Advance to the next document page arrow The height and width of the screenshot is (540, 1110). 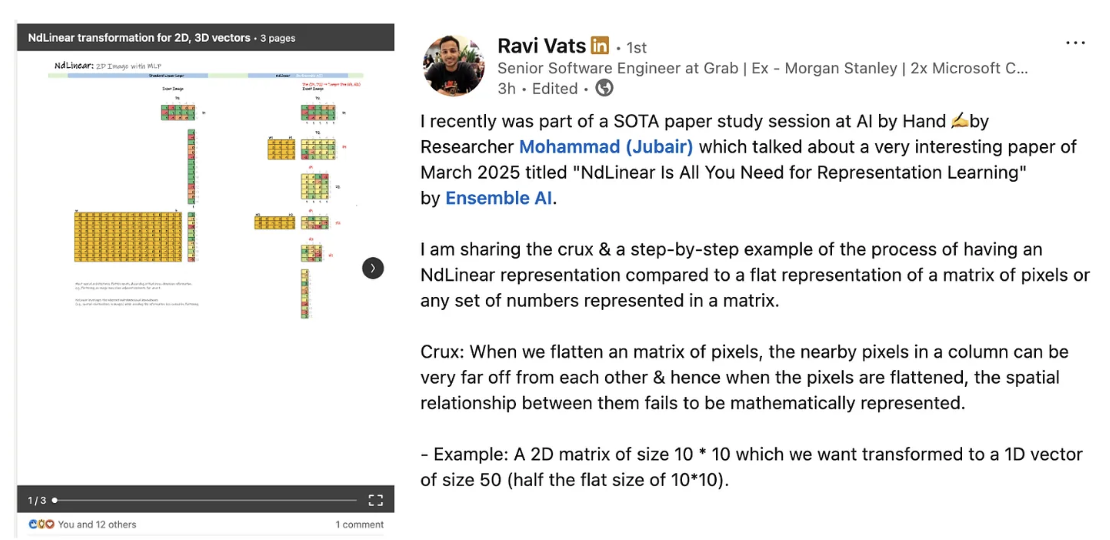click(x=373, y=268)
